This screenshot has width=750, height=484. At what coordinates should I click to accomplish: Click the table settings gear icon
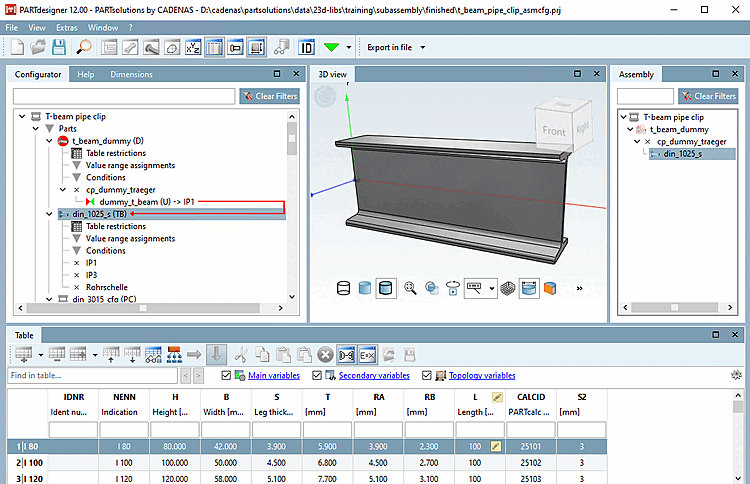click(737, 375)
